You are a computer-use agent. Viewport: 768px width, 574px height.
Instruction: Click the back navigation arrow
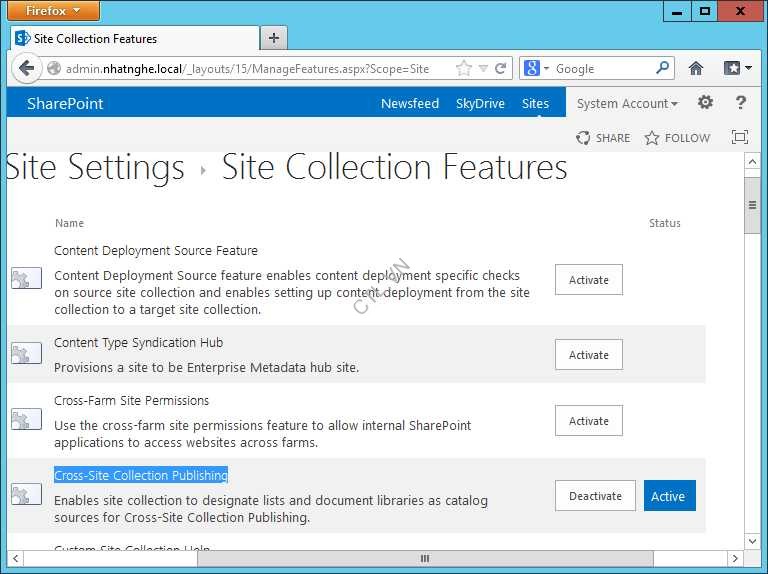pyautogui.click(x=25, y=69)
